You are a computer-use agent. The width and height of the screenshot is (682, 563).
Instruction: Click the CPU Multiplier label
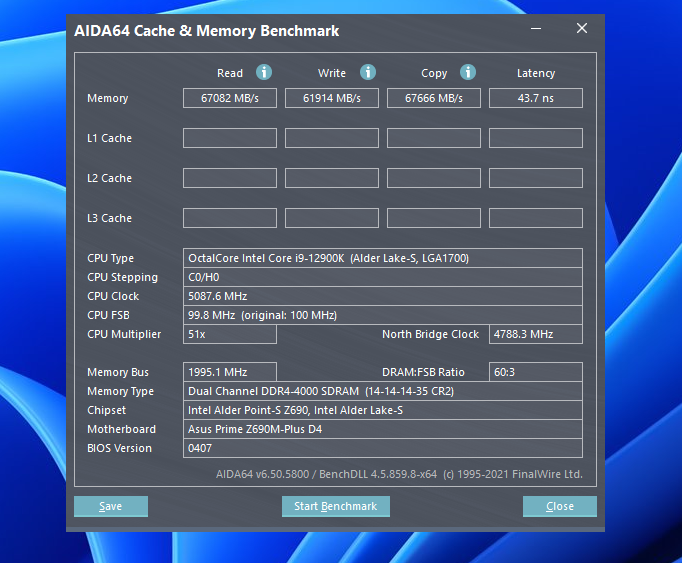[x=124, y=335]
